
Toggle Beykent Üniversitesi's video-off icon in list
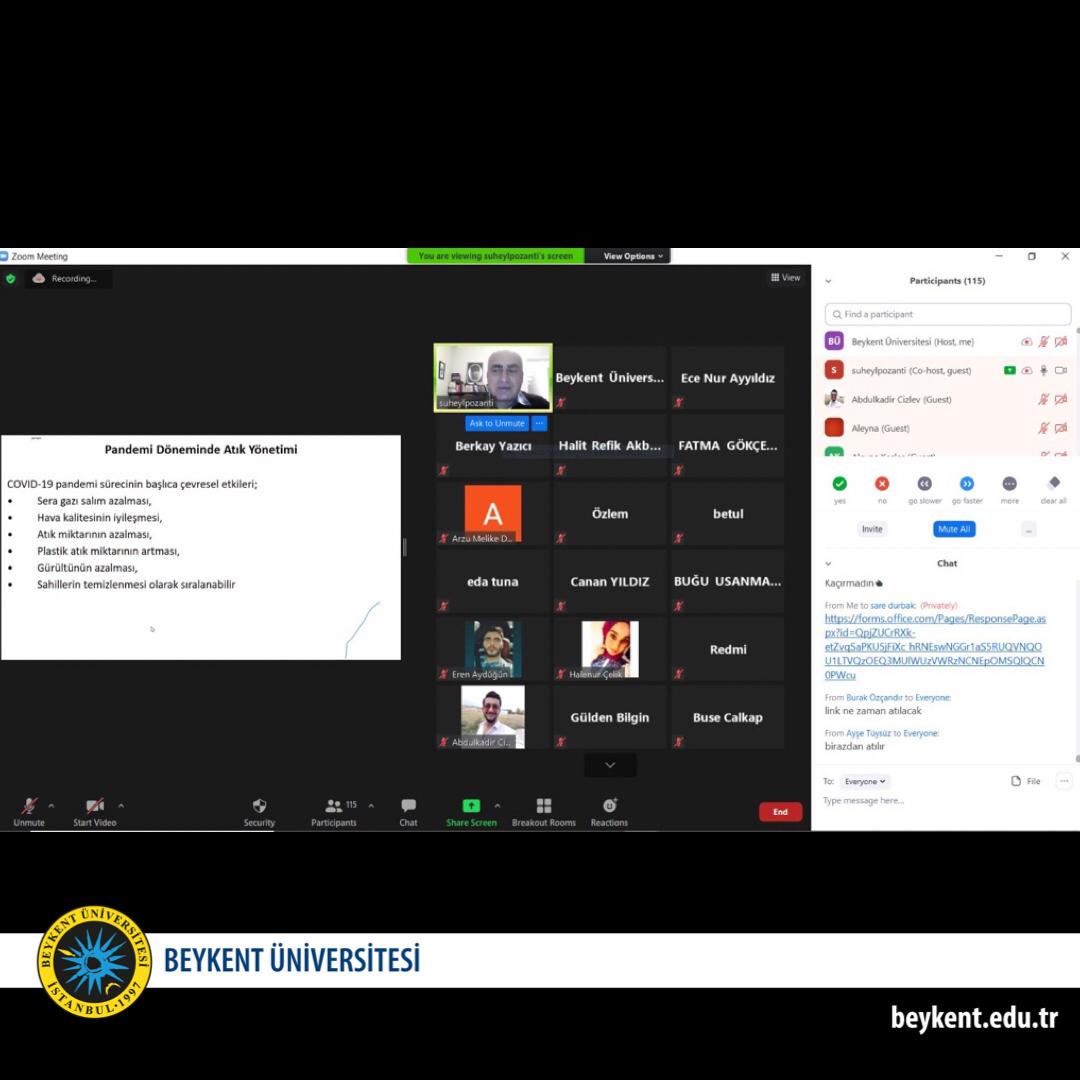(x=1061, y=342)
